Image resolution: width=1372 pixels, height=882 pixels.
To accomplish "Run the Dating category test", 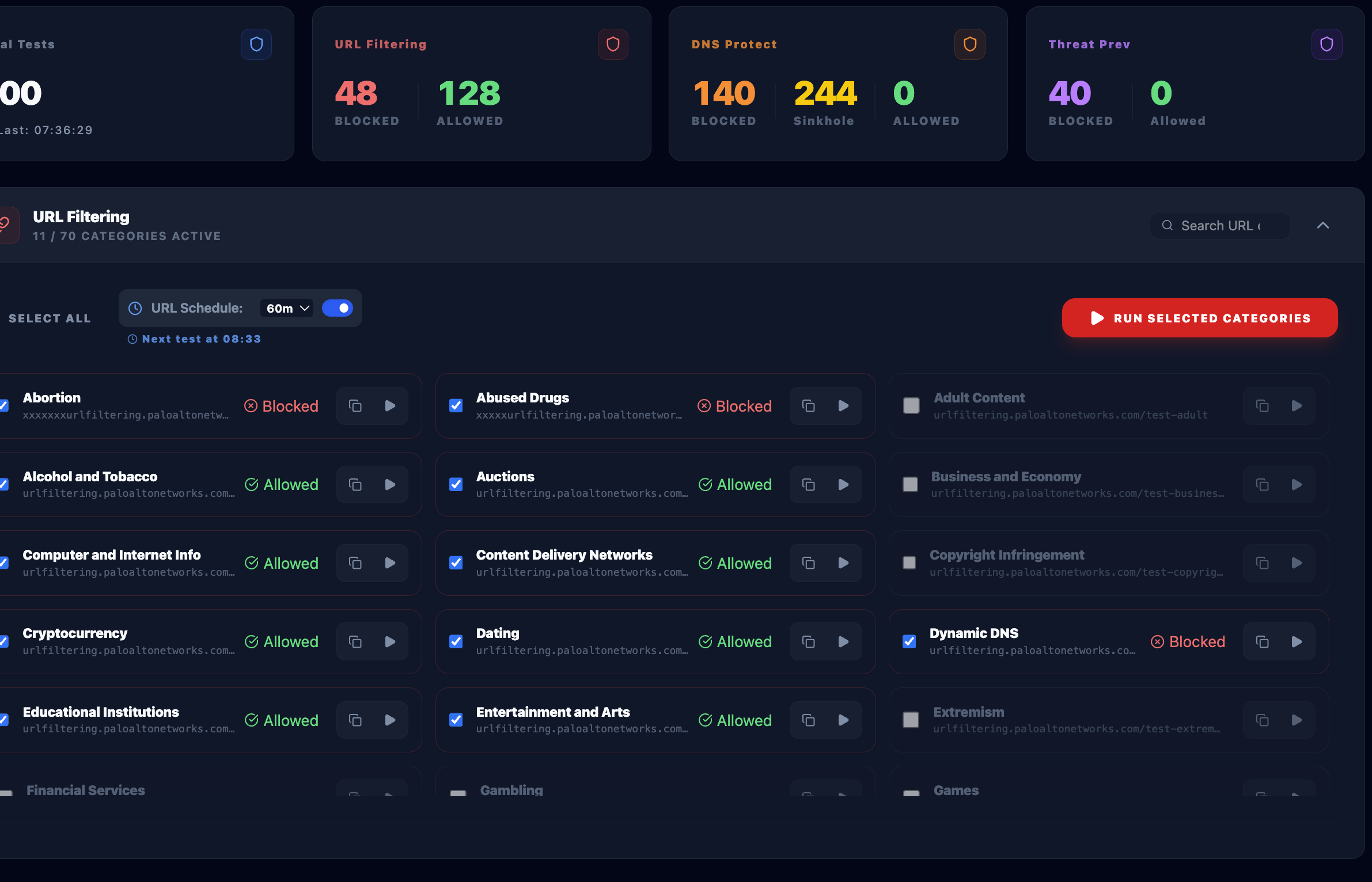I will [843, 641].
